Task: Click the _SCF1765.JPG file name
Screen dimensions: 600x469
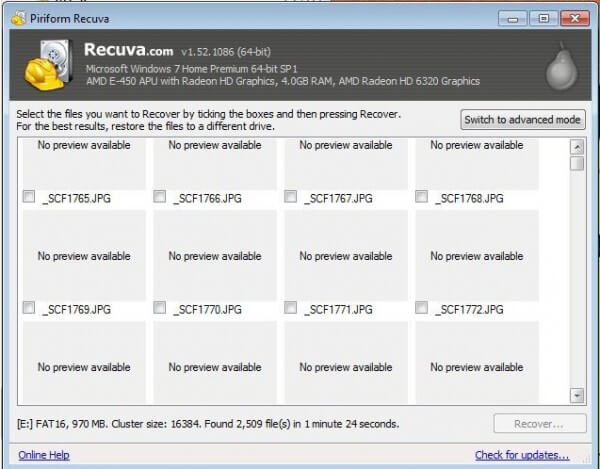Action: coord(77,199)
